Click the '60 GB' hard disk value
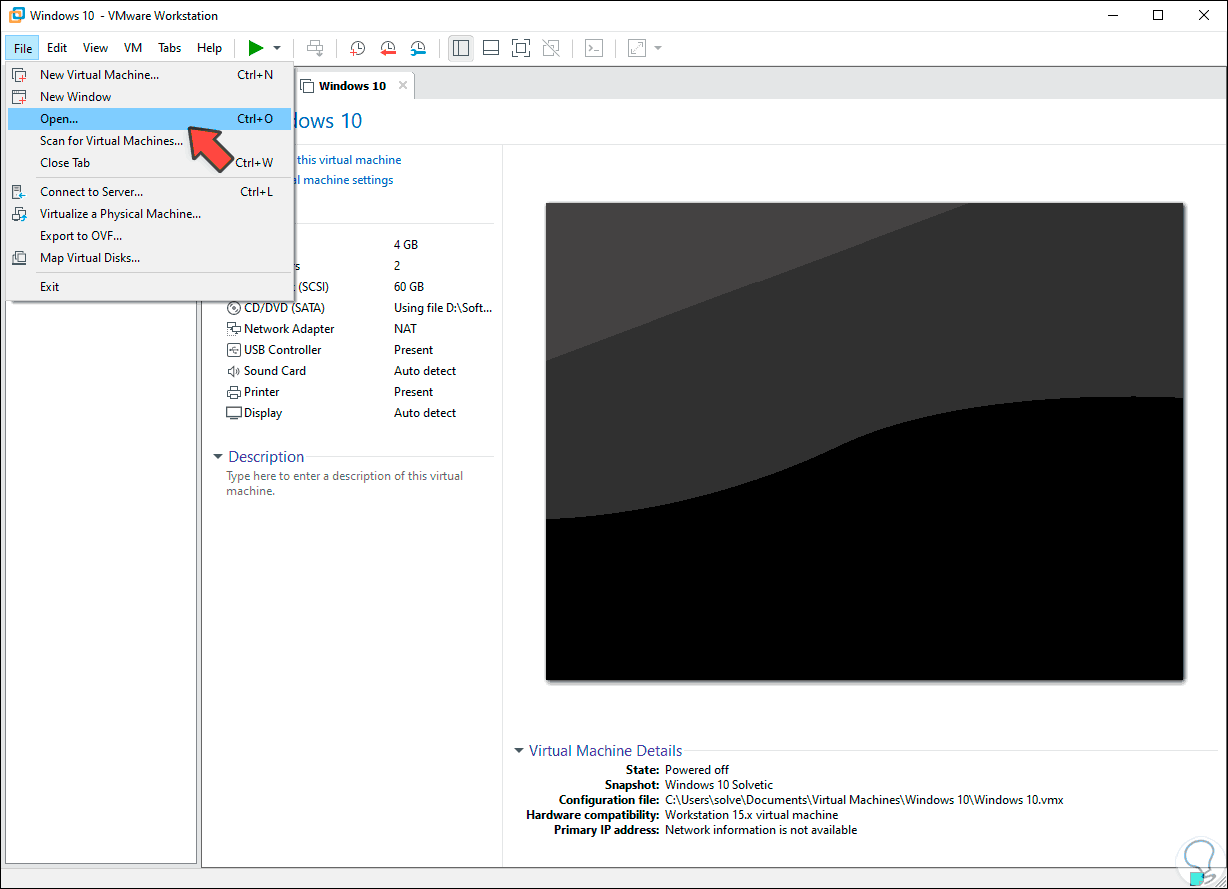The height and width of the screenshot is (889, 1228). 409,287
